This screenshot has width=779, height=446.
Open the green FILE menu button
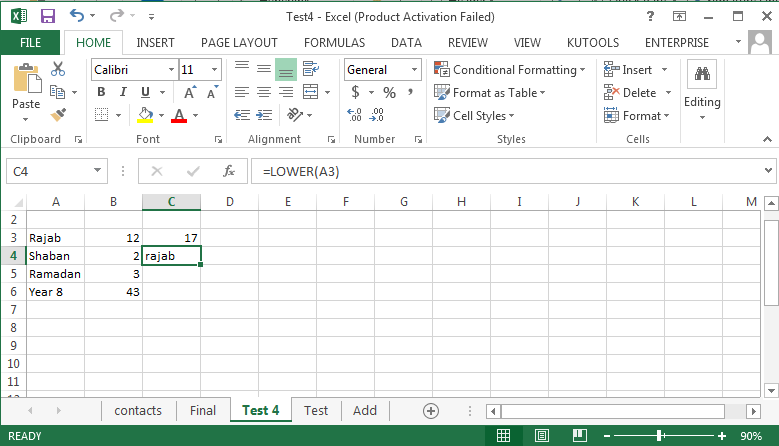[30, 43]
